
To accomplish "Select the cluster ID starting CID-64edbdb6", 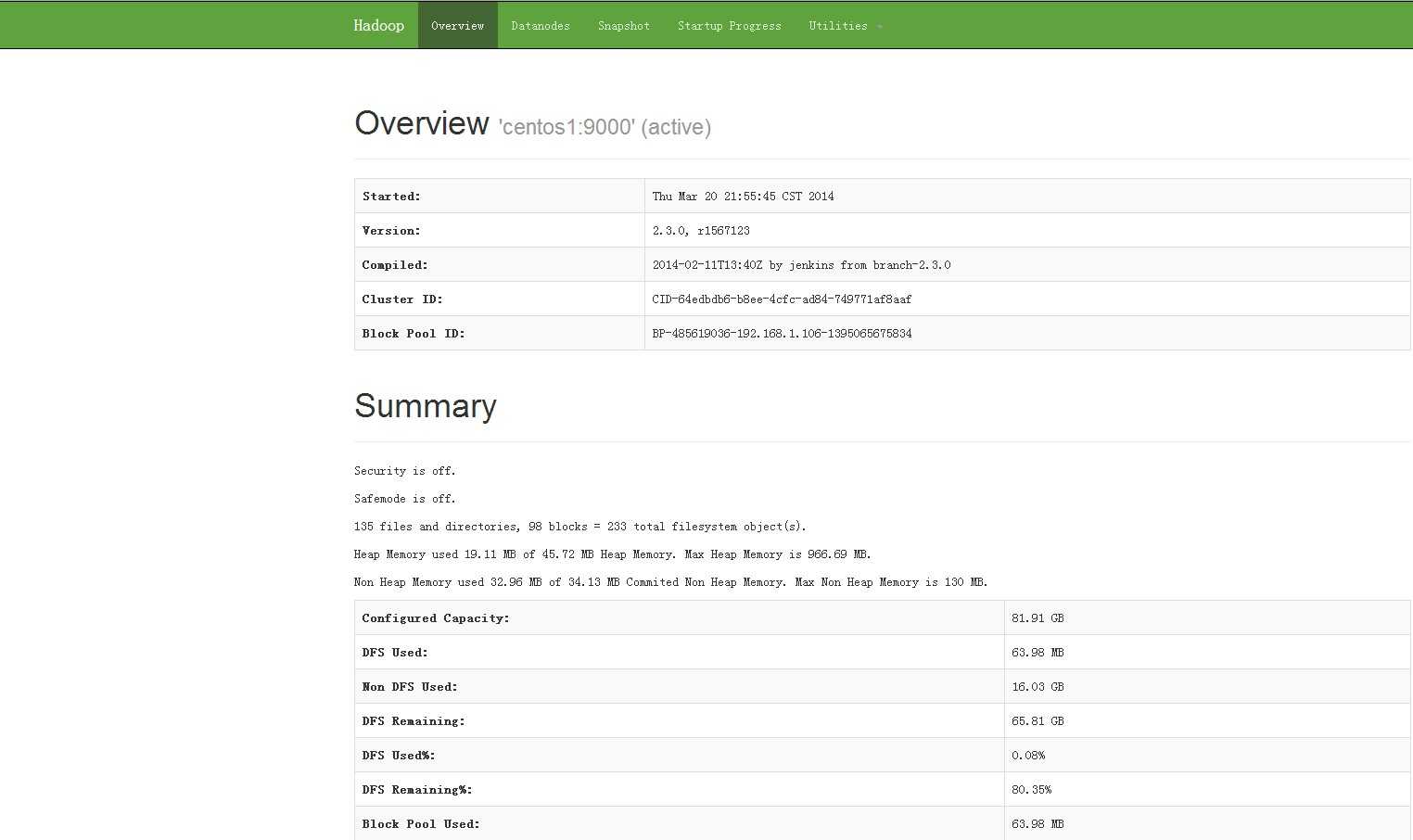I will point(782,299).
